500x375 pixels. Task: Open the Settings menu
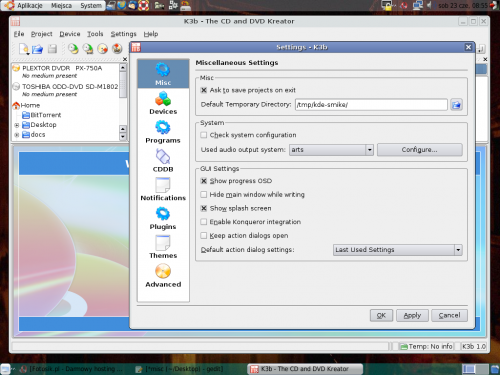[123, 34]
